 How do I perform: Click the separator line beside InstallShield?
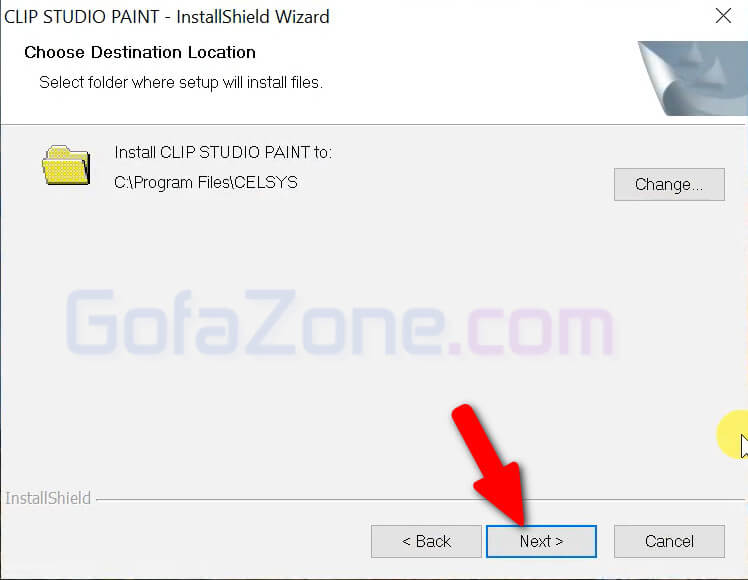click(x=420, y=500)
